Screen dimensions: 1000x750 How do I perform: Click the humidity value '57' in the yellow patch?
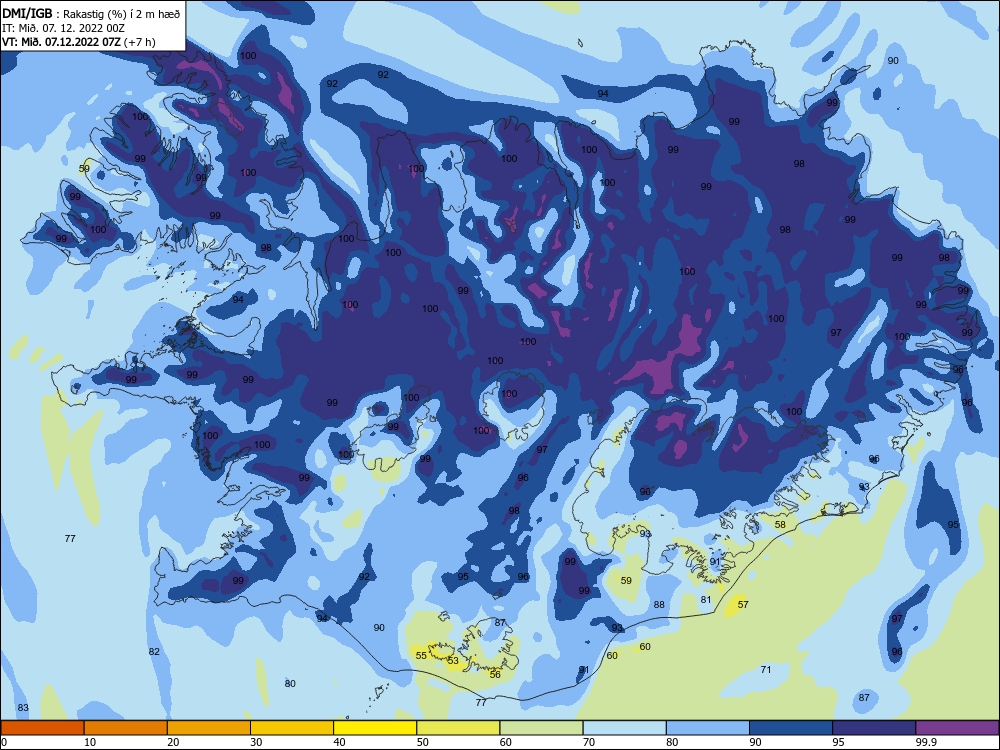pyautogui.click(x=743, y=604)
